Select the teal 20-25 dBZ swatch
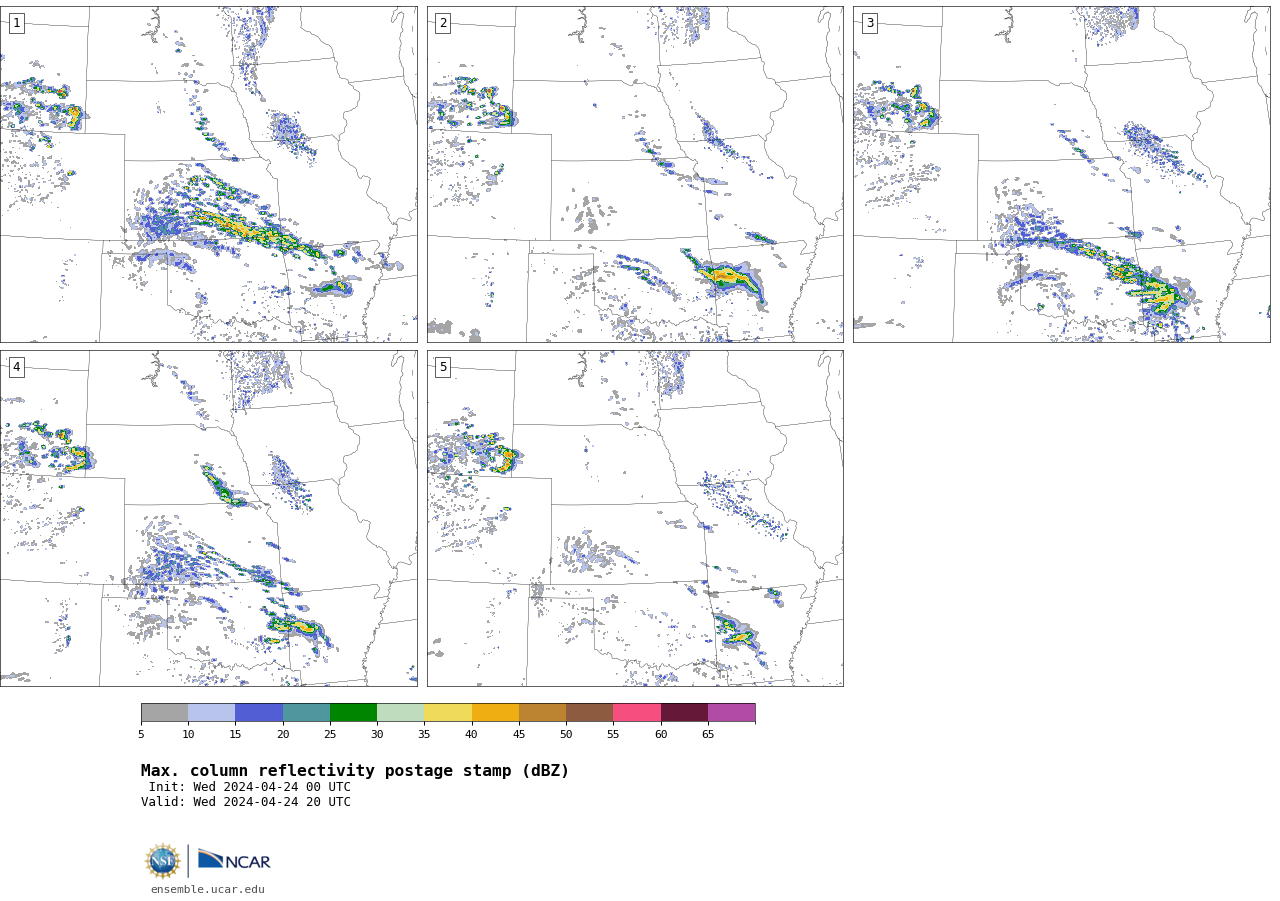 306,713
